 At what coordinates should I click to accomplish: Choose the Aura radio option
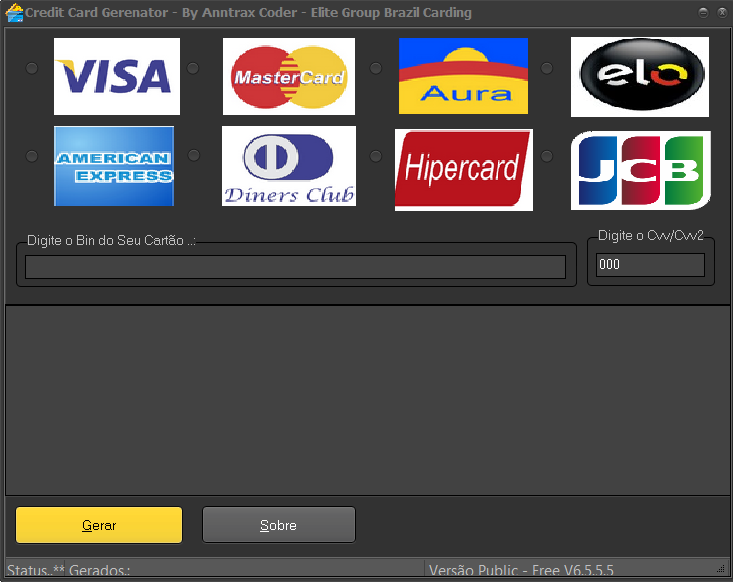tap(376, 68)
